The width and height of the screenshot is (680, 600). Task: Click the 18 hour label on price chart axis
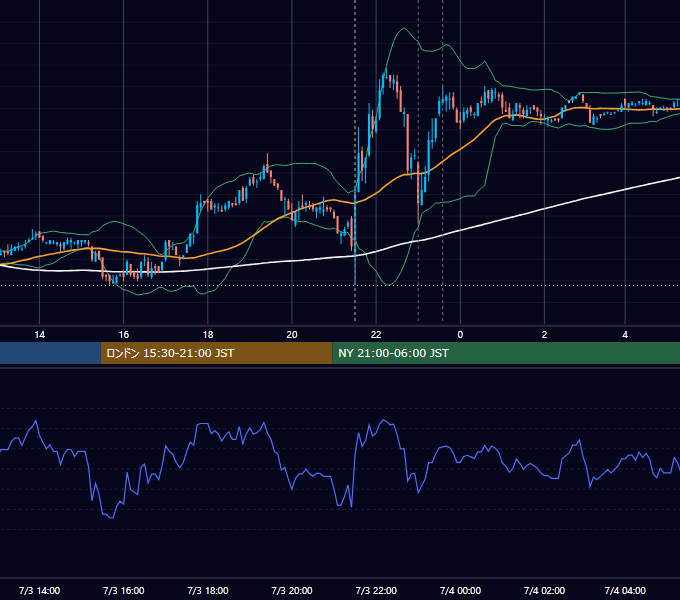coord(208,335)
